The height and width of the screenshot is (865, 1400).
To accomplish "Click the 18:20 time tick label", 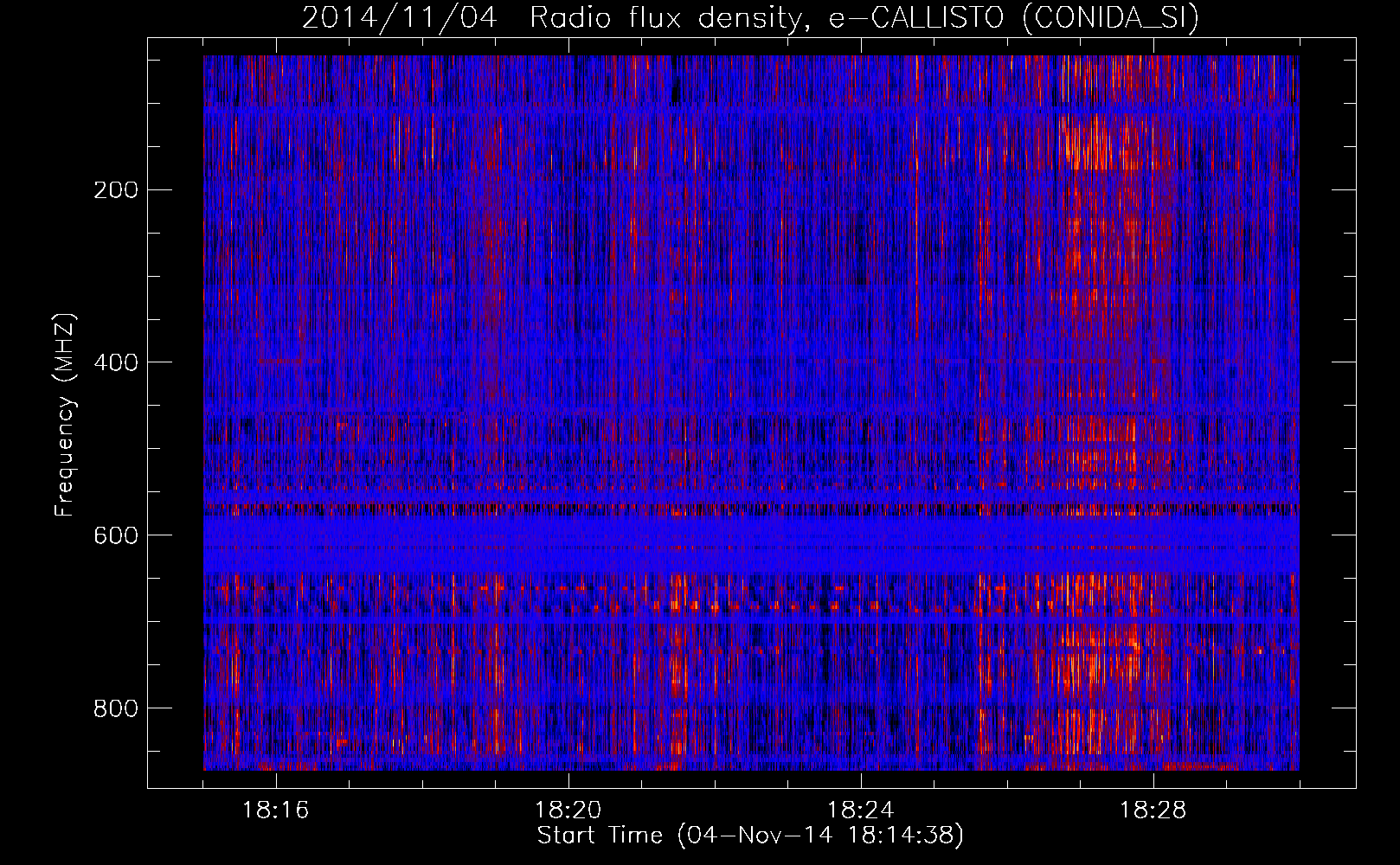I will (568, 811).
